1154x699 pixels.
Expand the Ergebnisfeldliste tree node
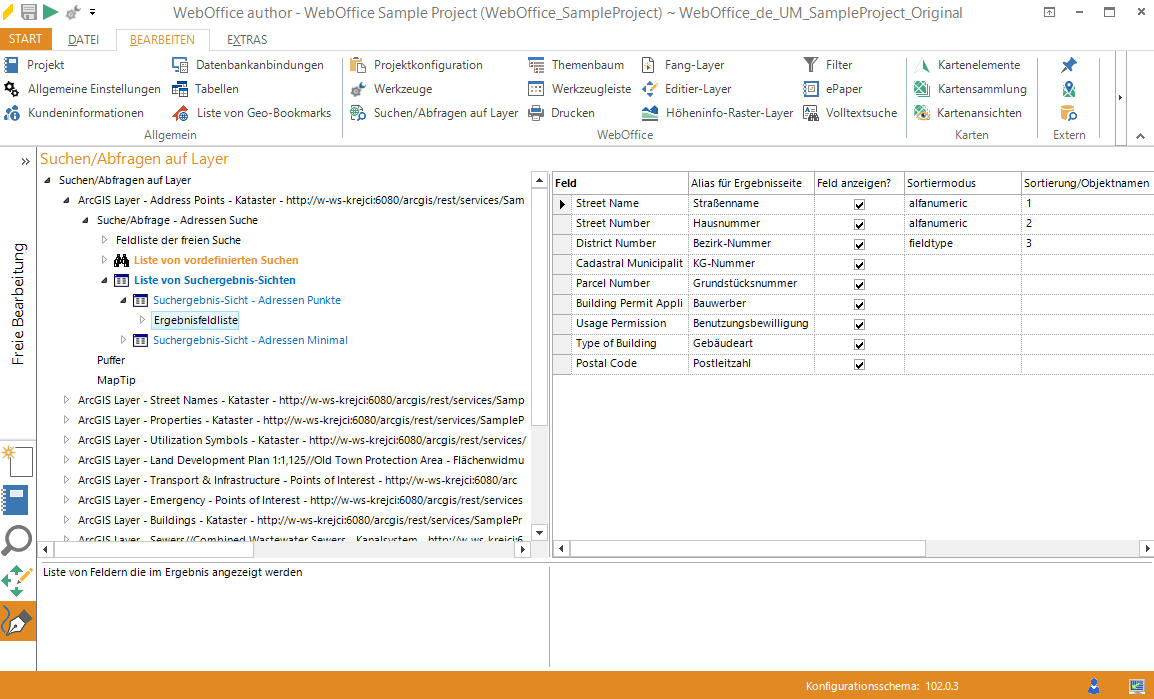coord(142,320)
